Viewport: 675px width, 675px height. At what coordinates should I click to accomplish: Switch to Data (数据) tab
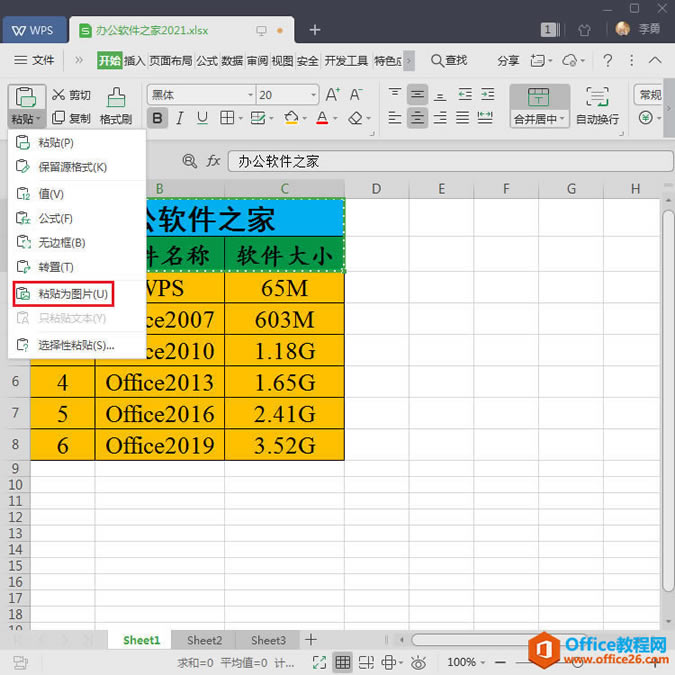tap(232, 61)
